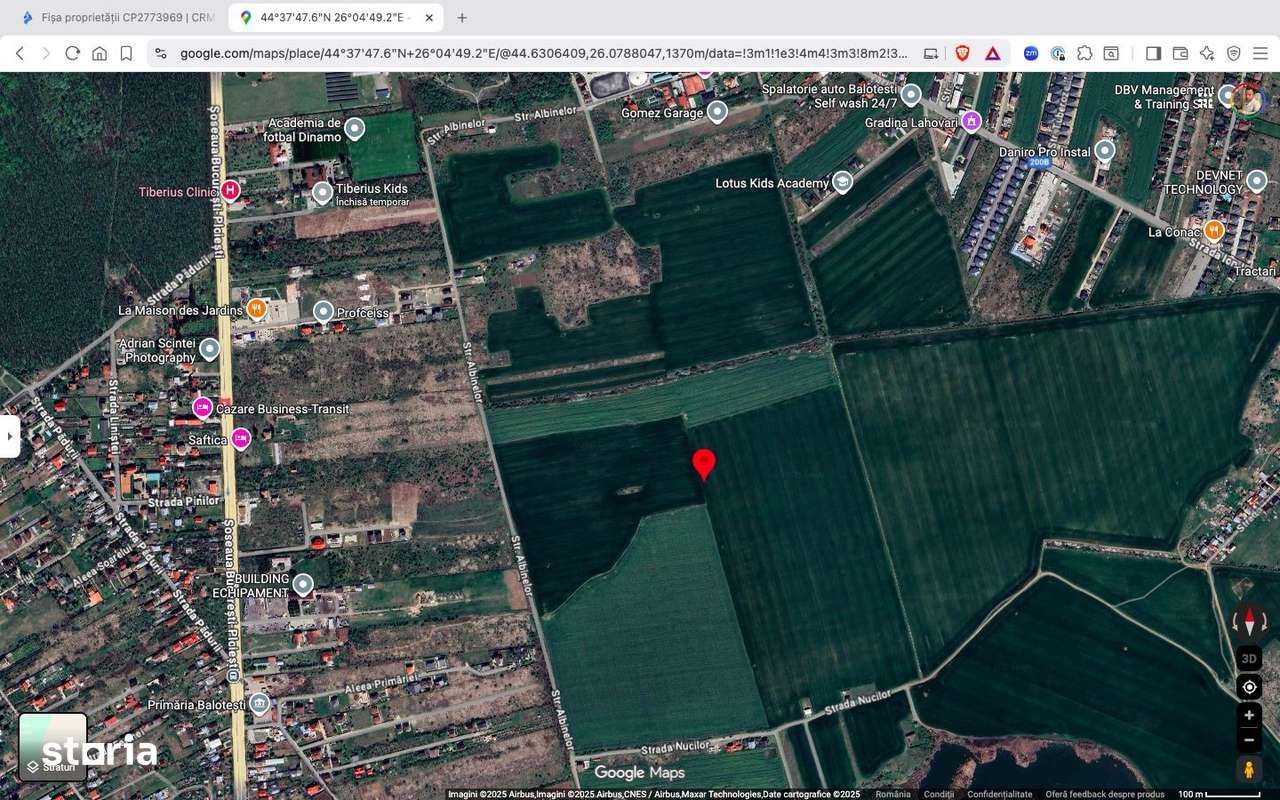Image resolution: width=1280 pixels, height=800 pixels.
Task: Click the my-location crosshair control
Action: [x=1248, y=686]
